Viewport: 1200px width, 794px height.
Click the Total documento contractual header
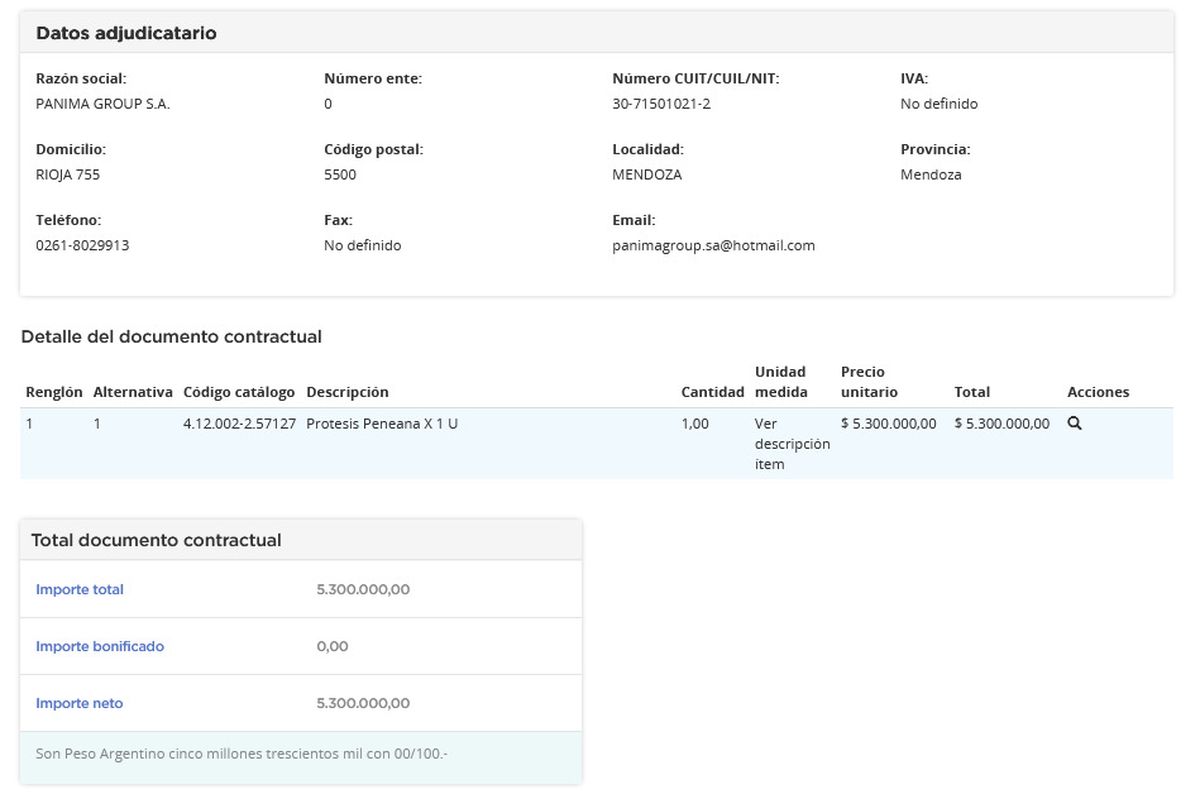[156, 540]
